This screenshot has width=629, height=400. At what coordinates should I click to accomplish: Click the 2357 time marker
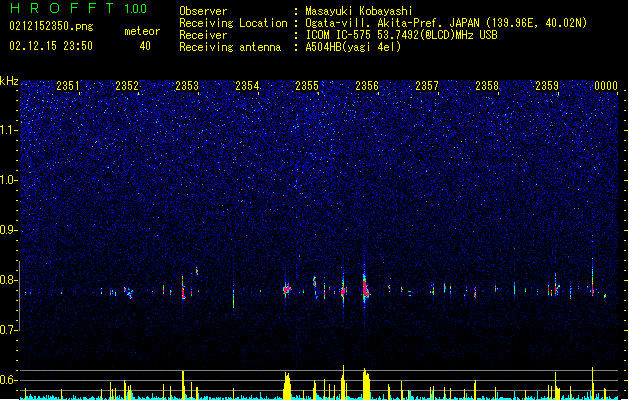(x=427, y=86)
